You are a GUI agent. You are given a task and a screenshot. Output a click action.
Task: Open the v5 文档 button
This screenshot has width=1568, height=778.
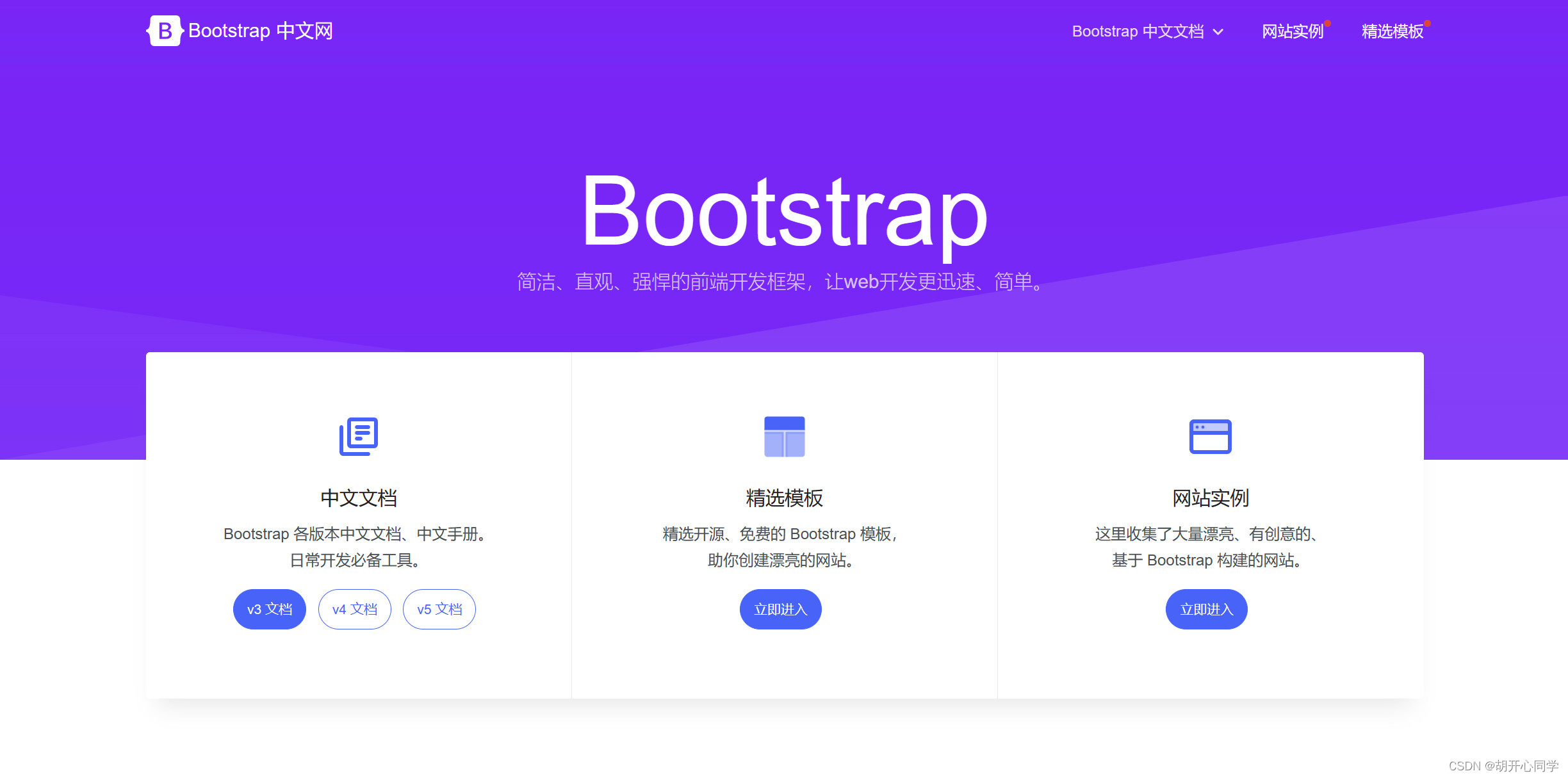coord(439,609)
